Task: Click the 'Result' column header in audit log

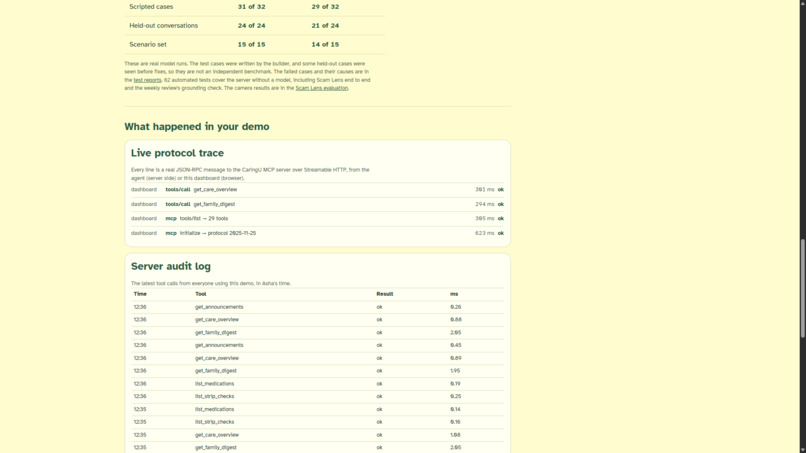Action: point(384,294)
